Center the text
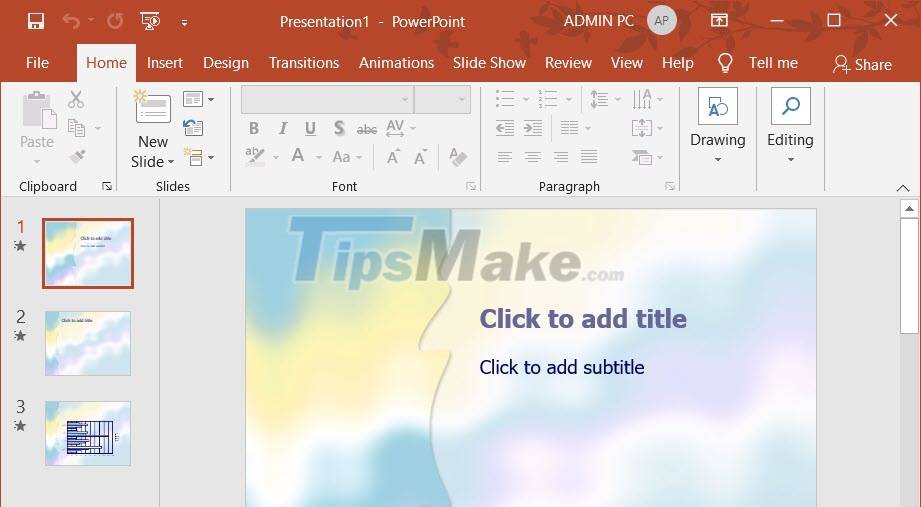The height and width of the screenshot is (507, 921). pos(533,157)
